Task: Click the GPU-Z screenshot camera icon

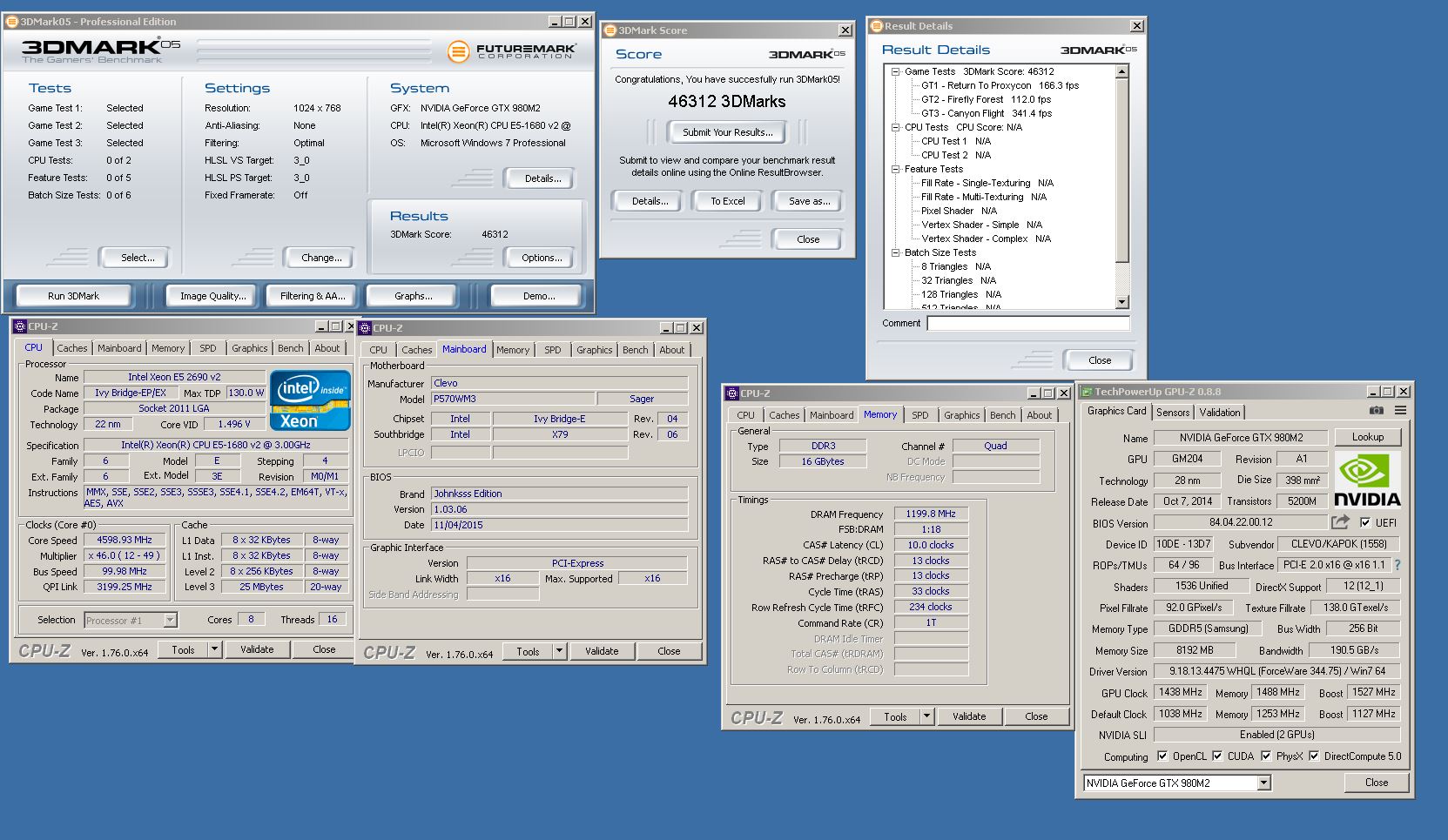Action: (x=1376, y=410)
